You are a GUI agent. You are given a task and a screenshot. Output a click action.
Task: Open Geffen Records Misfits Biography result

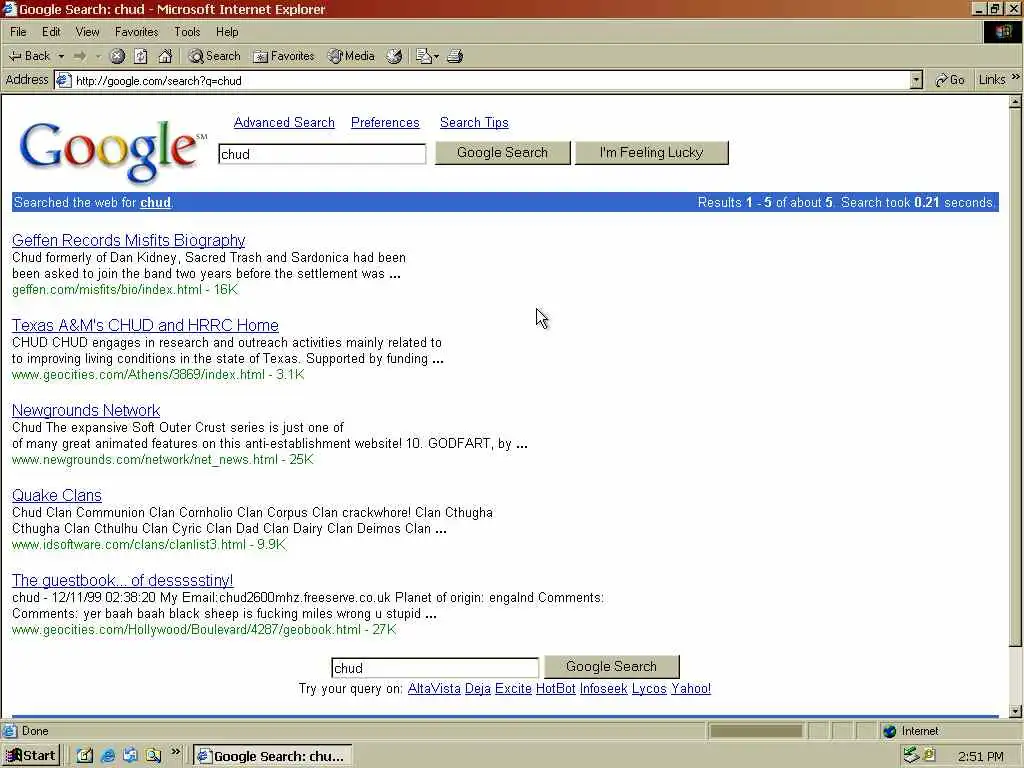point(129,240)
